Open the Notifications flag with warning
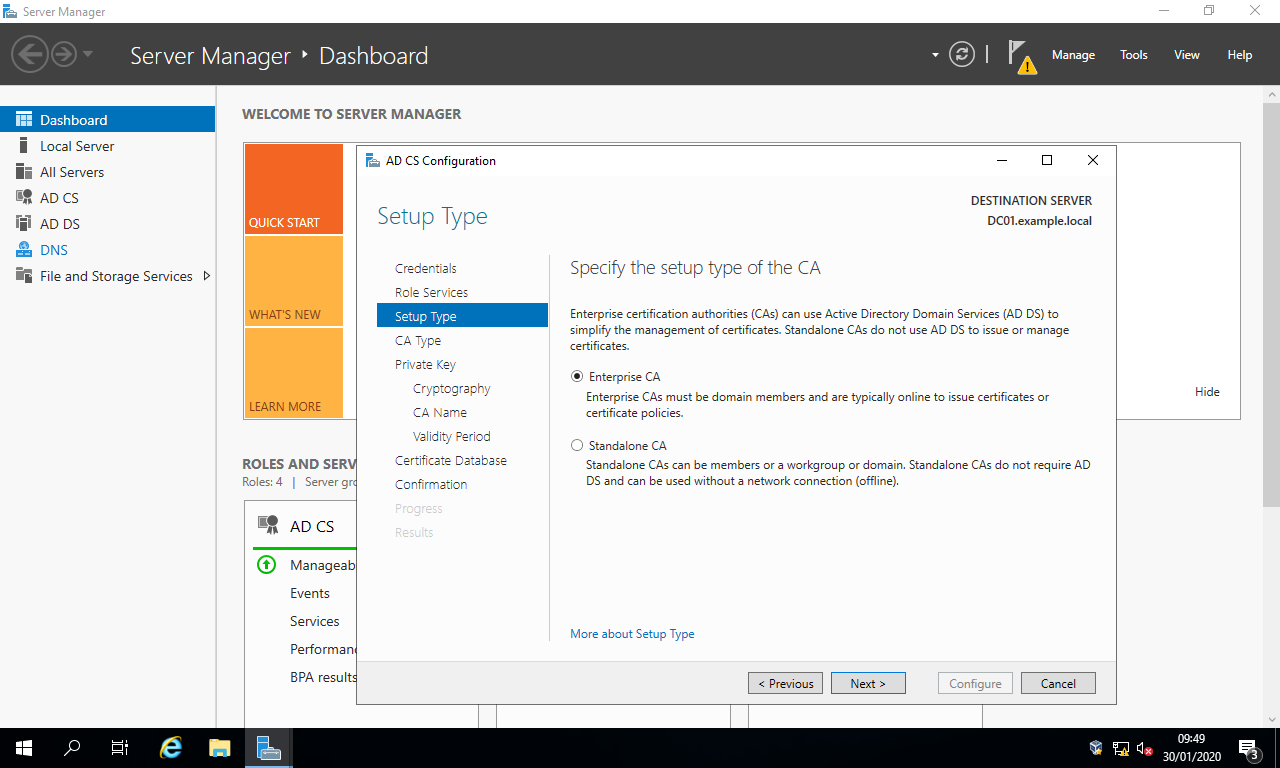The width and height of the screenshot is (1280, 768). pos(1020,56)
